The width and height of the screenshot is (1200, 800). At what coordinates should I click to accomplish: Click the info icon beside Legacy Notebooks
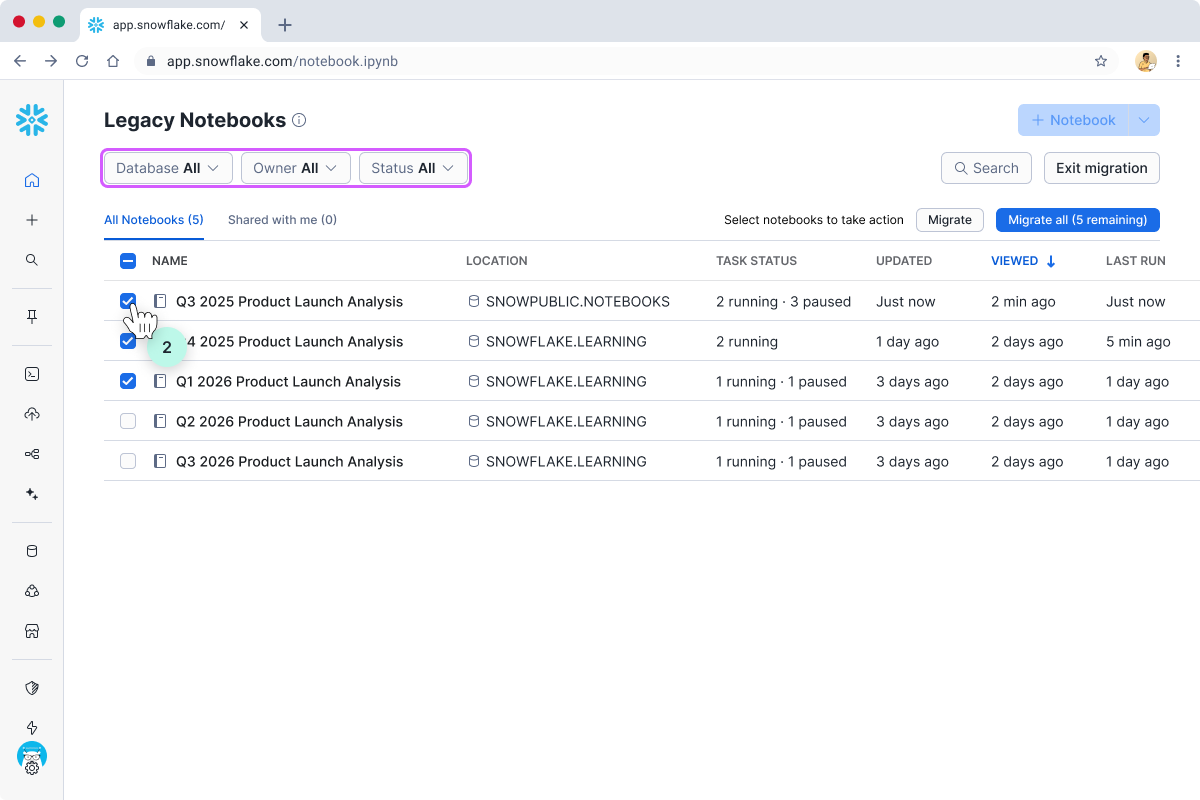(299, 120)
